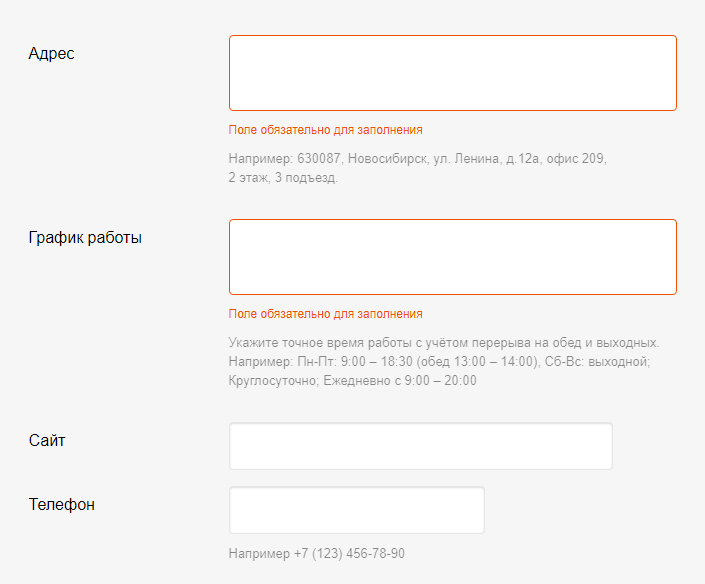Click the required-field error under График работы
705x584 pixels.
pyautogui.click(x=325, y=314)
